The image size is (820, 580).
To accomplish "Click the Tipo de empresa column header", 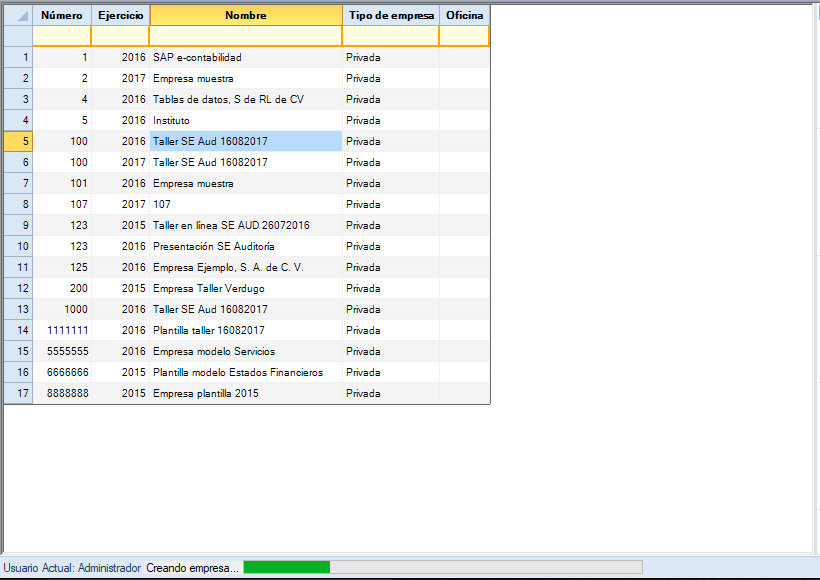I will 390,15.
